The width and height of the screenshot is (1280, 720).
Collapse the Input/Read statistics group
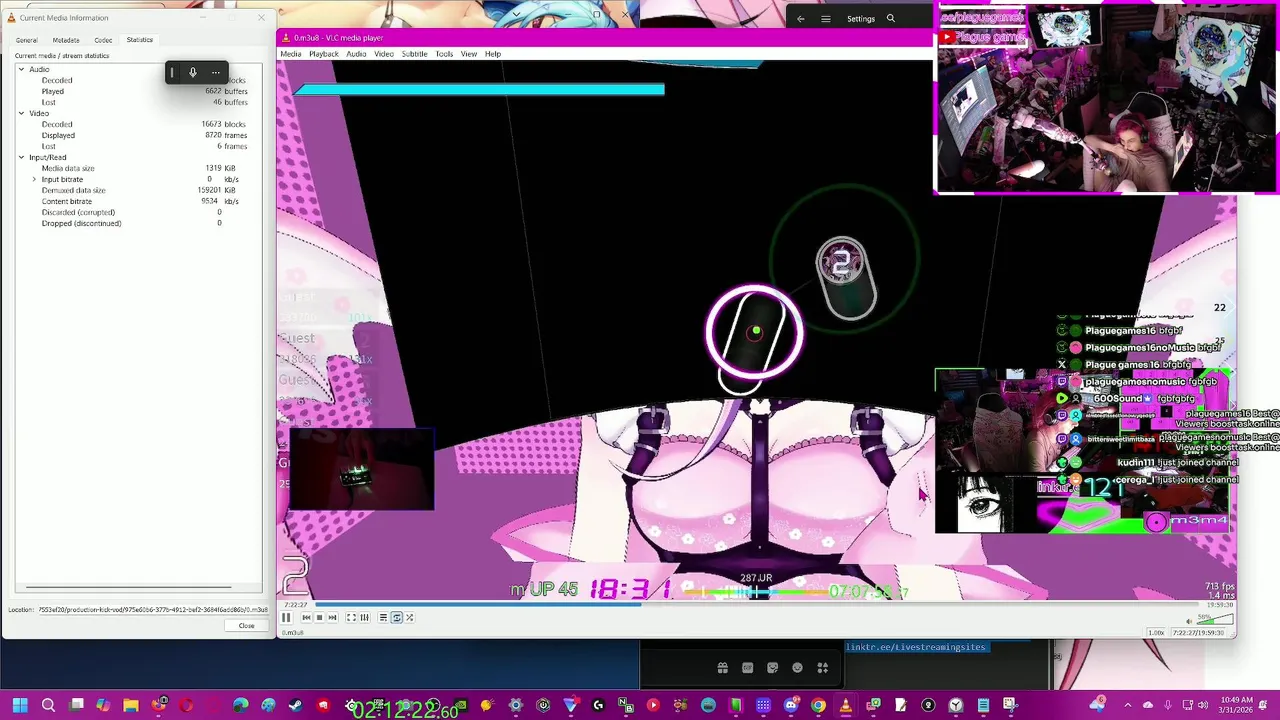21,157
